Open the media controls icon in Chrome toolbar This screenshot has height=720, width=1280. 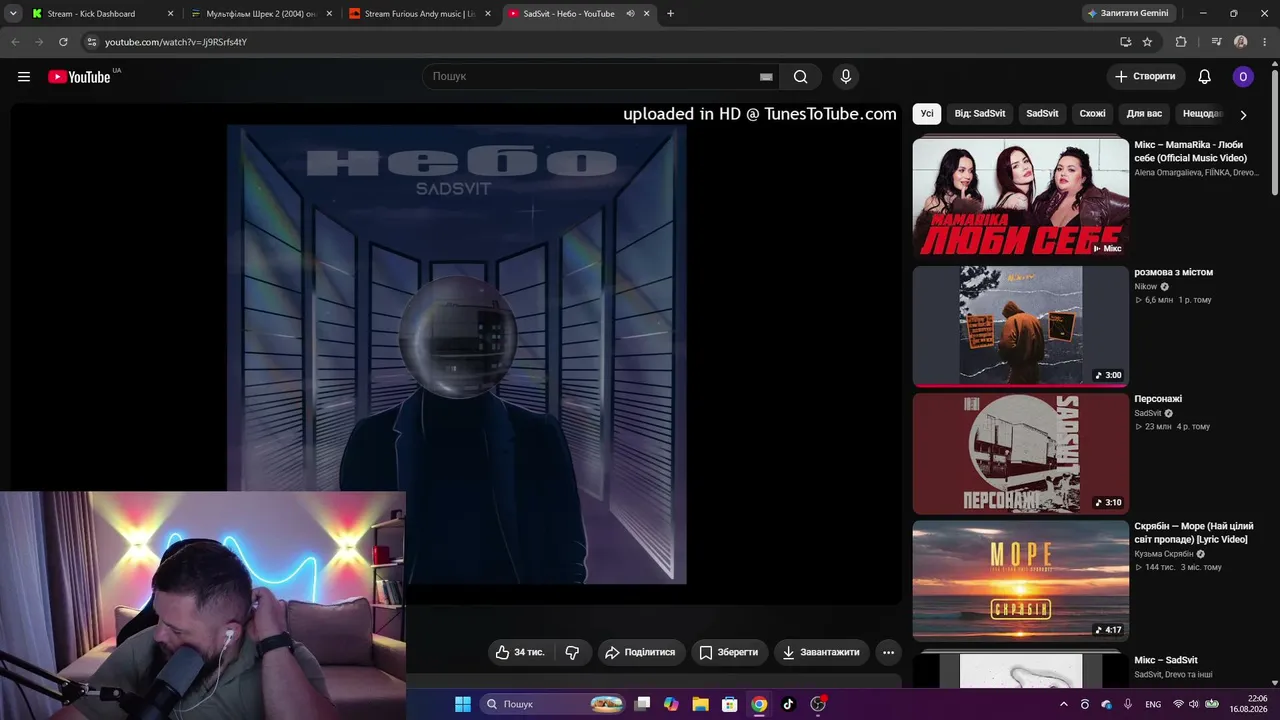click(1216, 42)
